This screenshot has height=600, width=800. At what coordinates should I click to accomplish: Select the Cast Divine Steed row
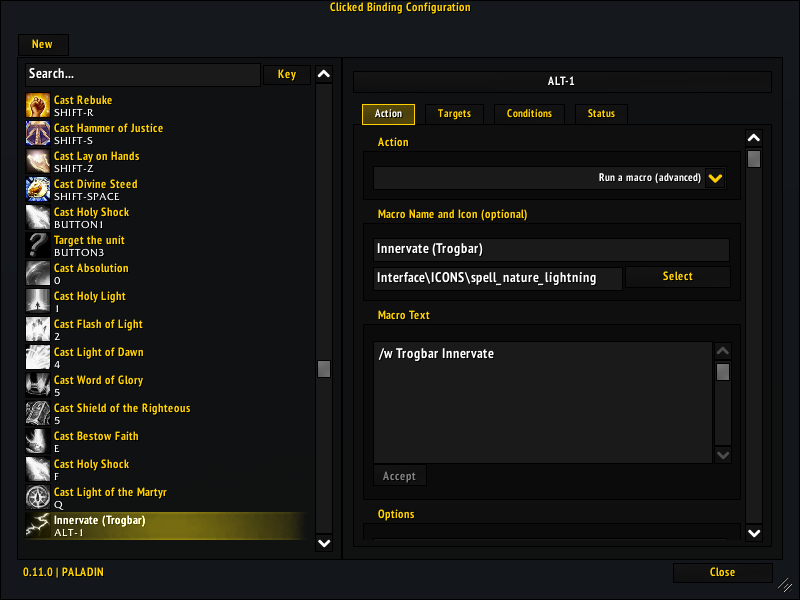tap(166, 189)
